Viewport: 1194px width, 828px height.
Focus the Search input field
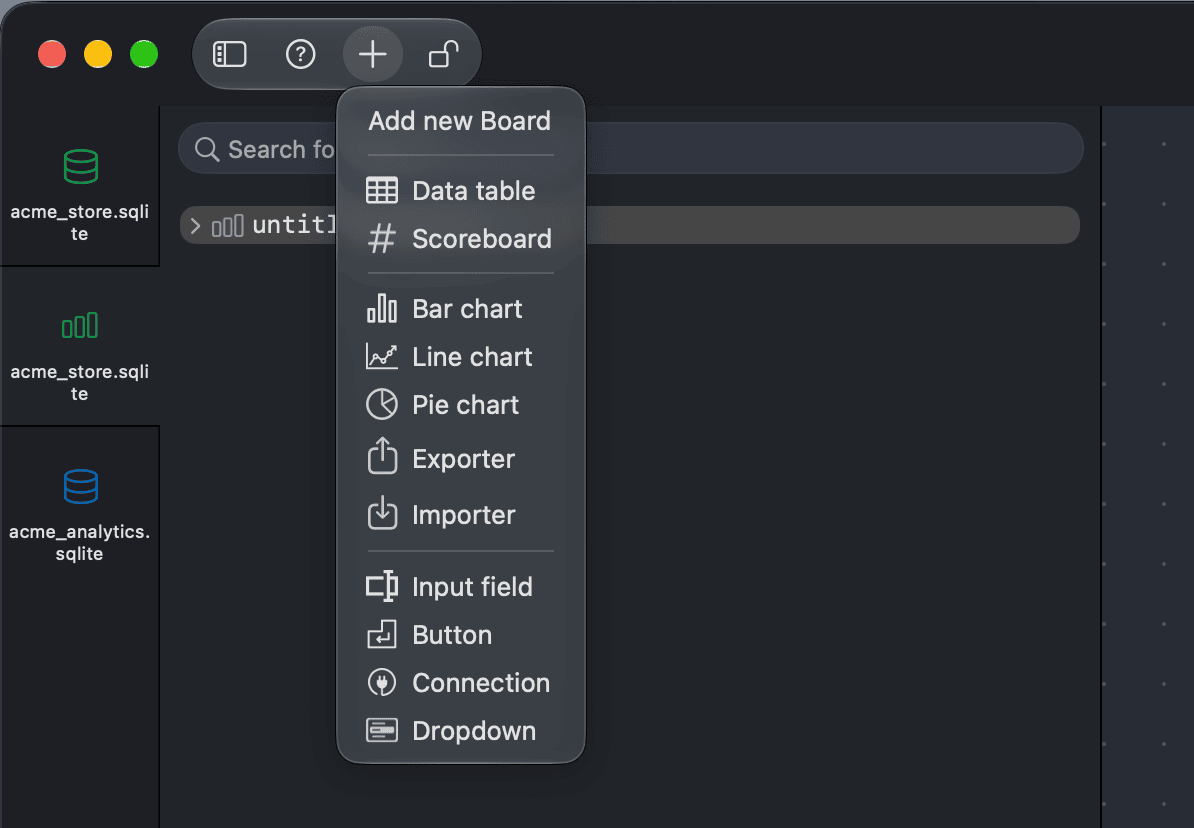click(631, 149)
